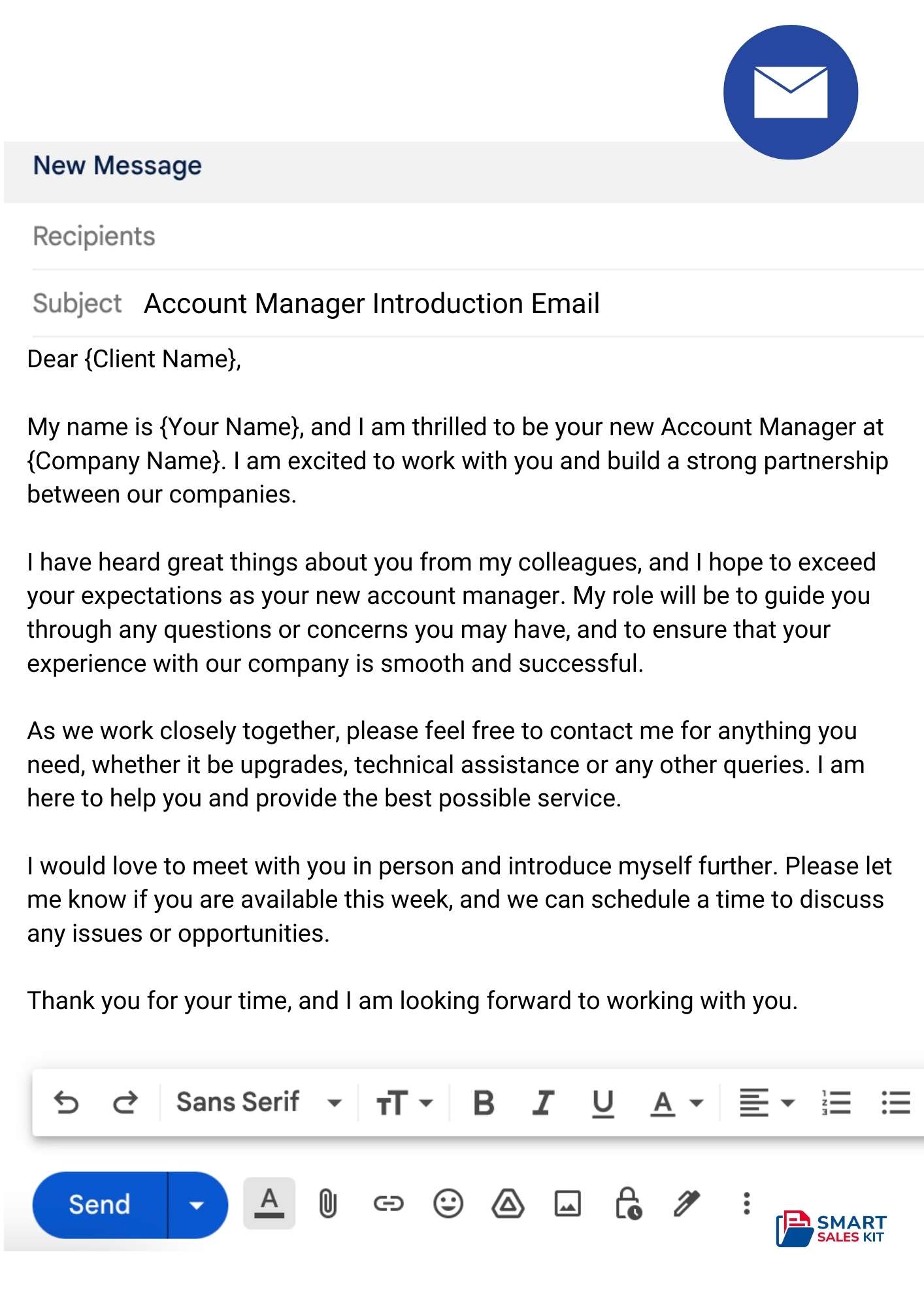
Task: Toggle underline formatting
Action: 602,1104
